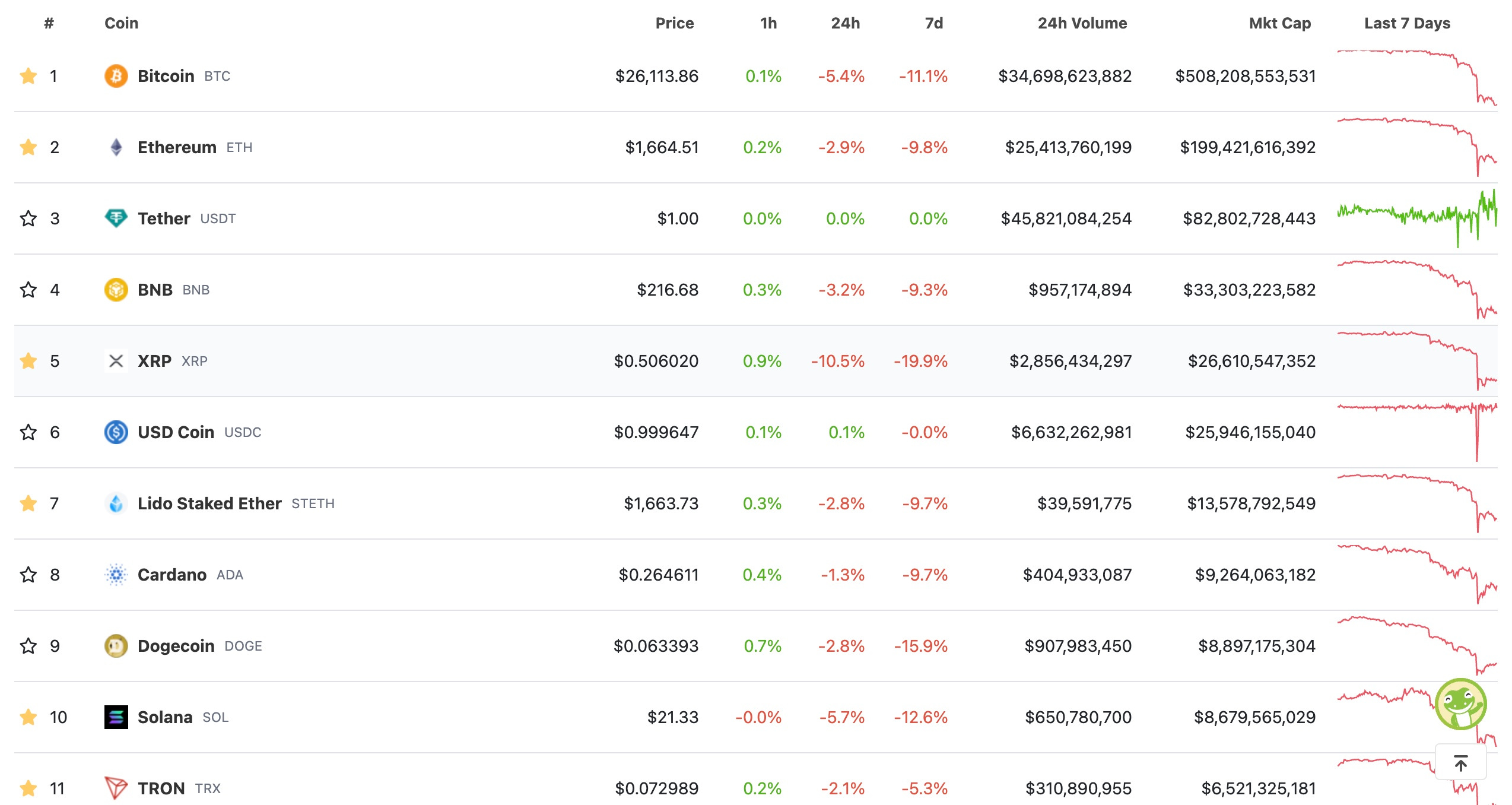The width and height of the screenshot is (1512, 805).
Task: Click Ethereum 24h volume $25,413,760,199
Action: pos(1068,147)
